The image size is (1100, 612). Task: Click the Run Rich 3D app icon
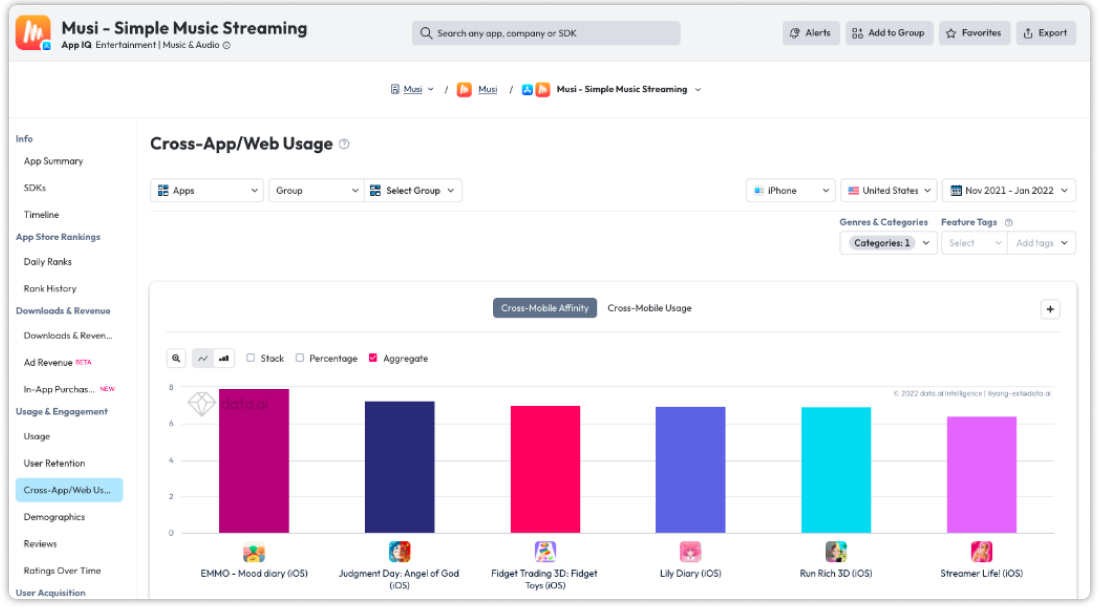(x=836, y=552)
